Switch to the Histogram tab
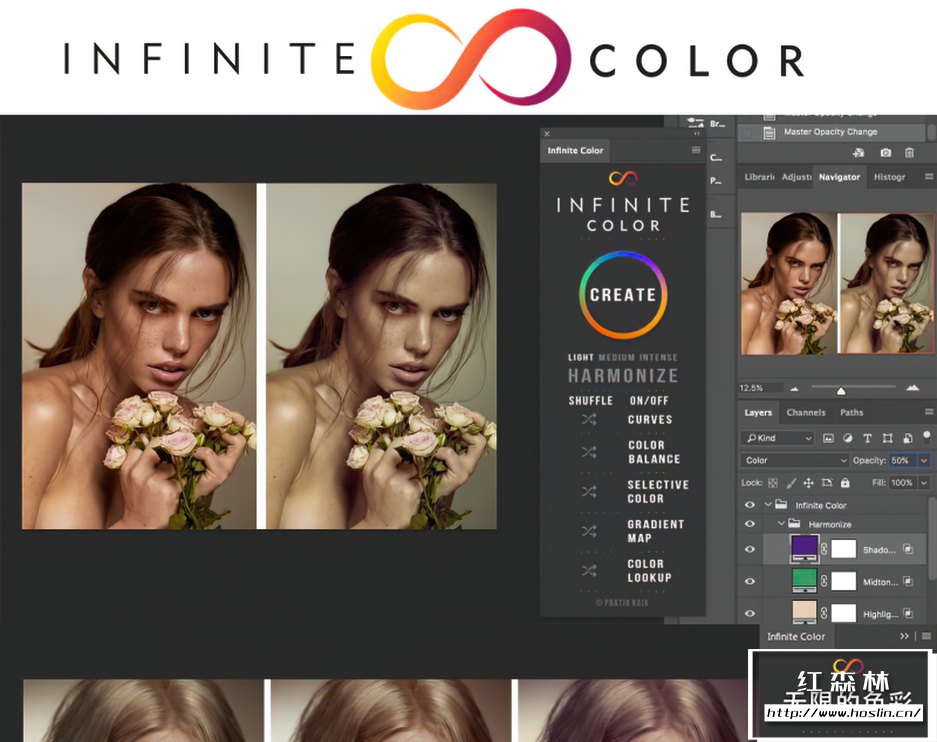The width and height of the screenshot is (937, 742). point(889,177)
